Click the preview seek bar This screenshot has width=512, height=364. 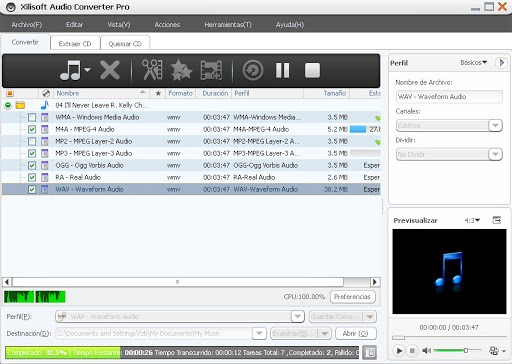coord(449,338)
